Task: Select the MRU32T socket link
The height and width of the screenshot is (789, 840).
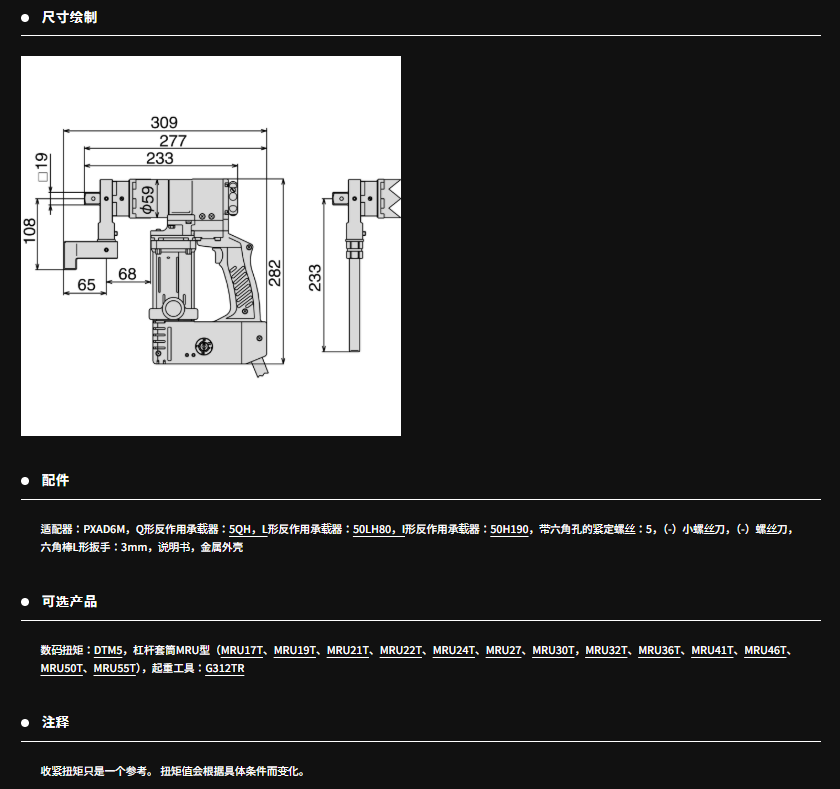Action: (x=607, y=650)
